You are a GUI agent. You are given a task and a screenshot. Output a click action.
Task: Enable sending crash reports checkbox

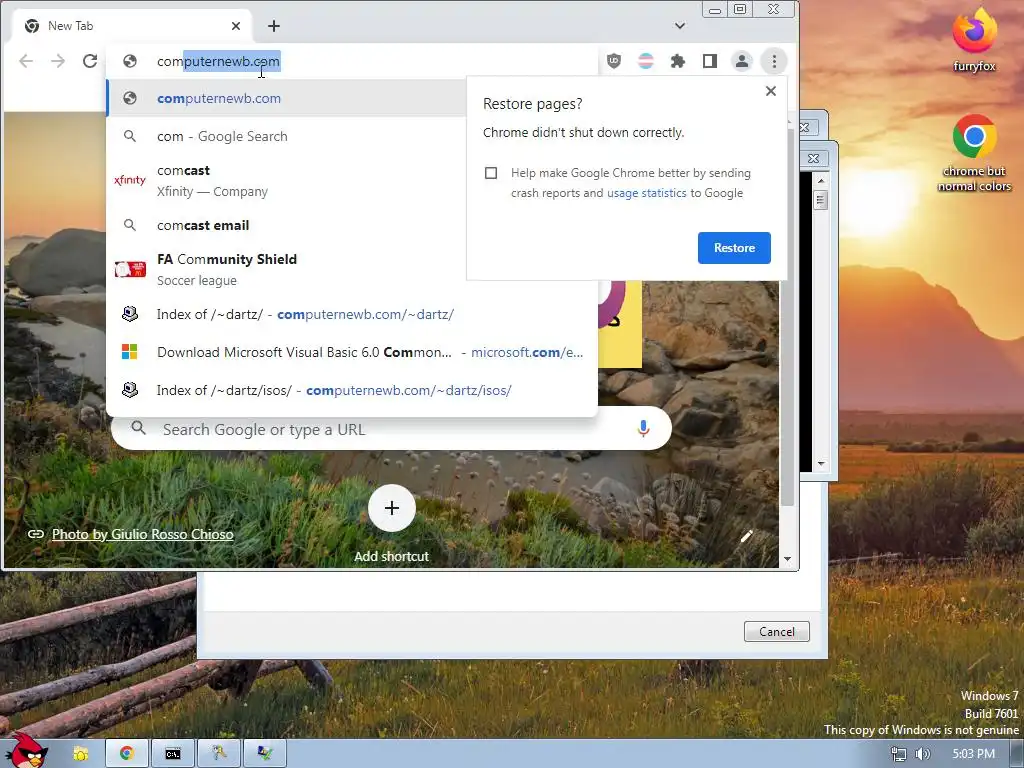click(491, 173)
